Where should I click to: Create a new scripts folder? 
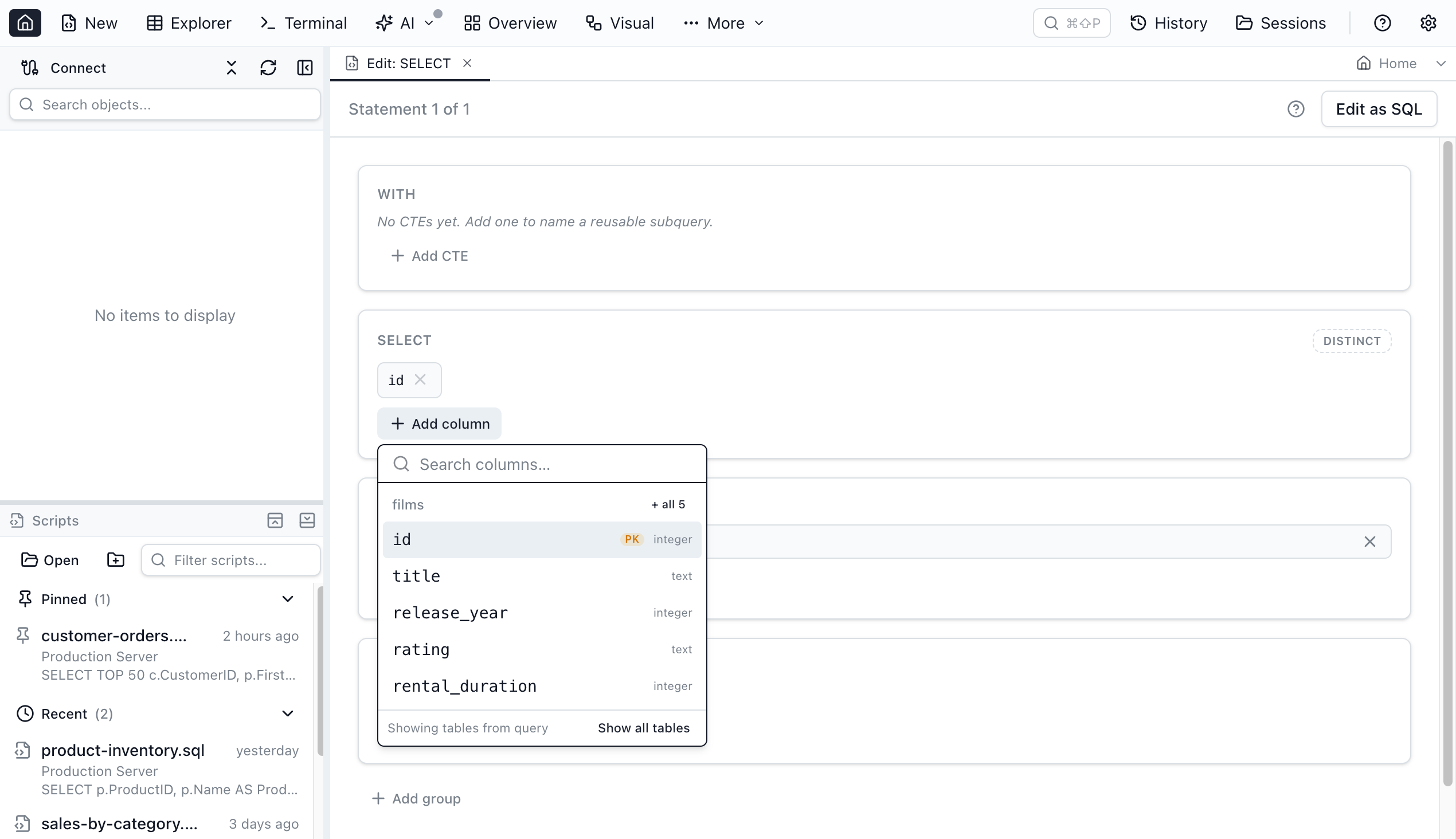pyautogui.click(x=116, y=560)
